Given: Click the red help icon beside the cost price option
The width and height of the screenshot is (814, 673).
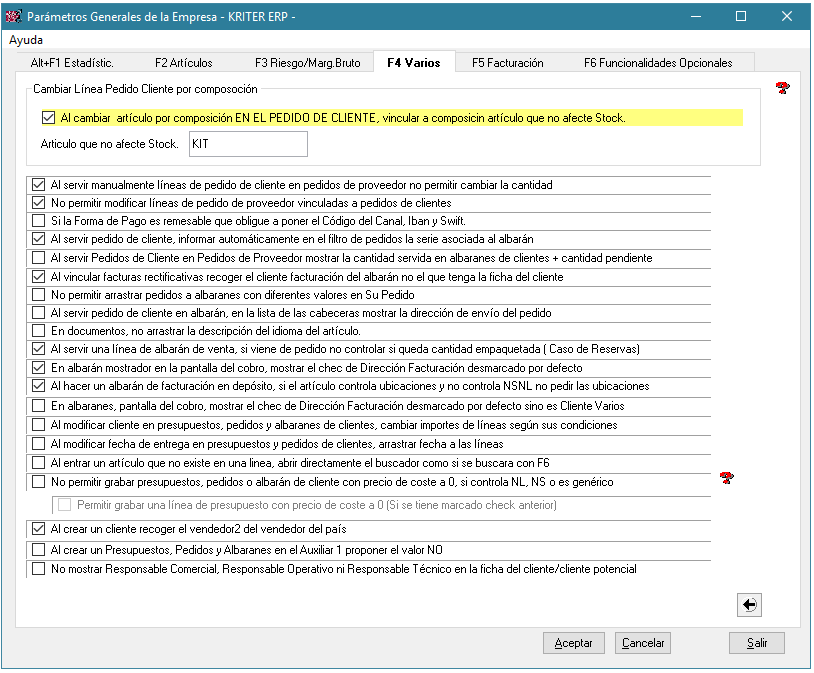Looking at the screenshot, I should click(726, 479).
